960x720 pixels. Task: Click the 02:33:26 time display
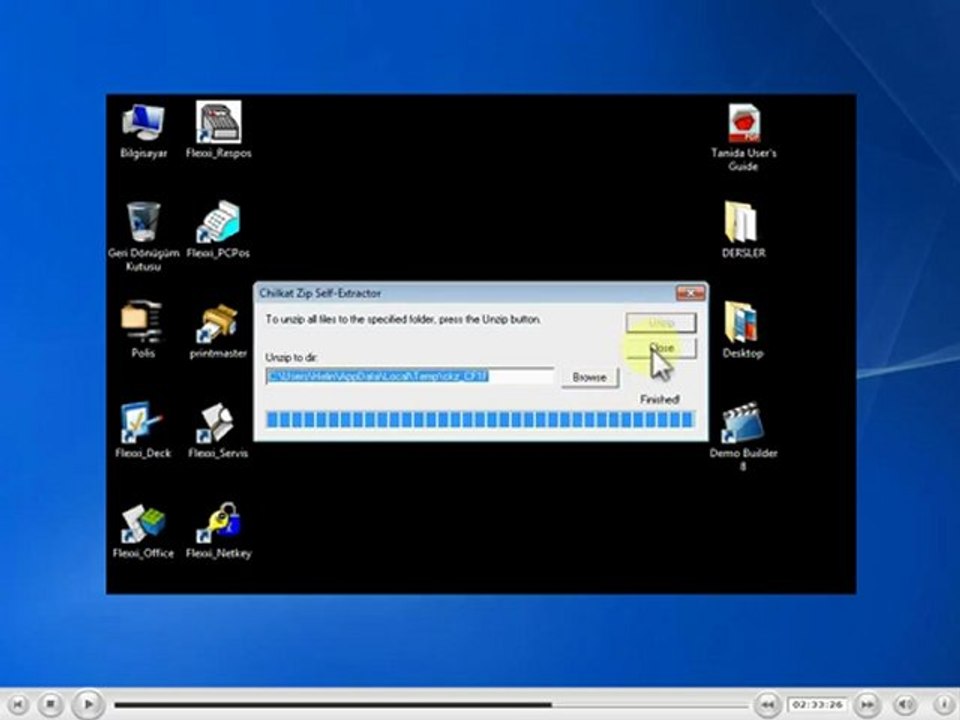(817, 705)
